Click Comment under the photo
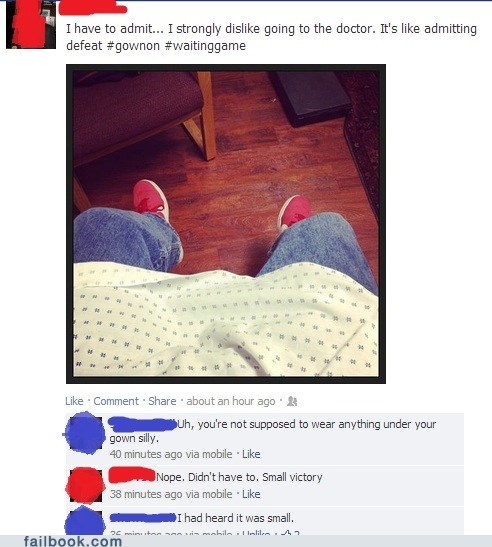This screenshot has height=547, width=492. pos(116,401)
